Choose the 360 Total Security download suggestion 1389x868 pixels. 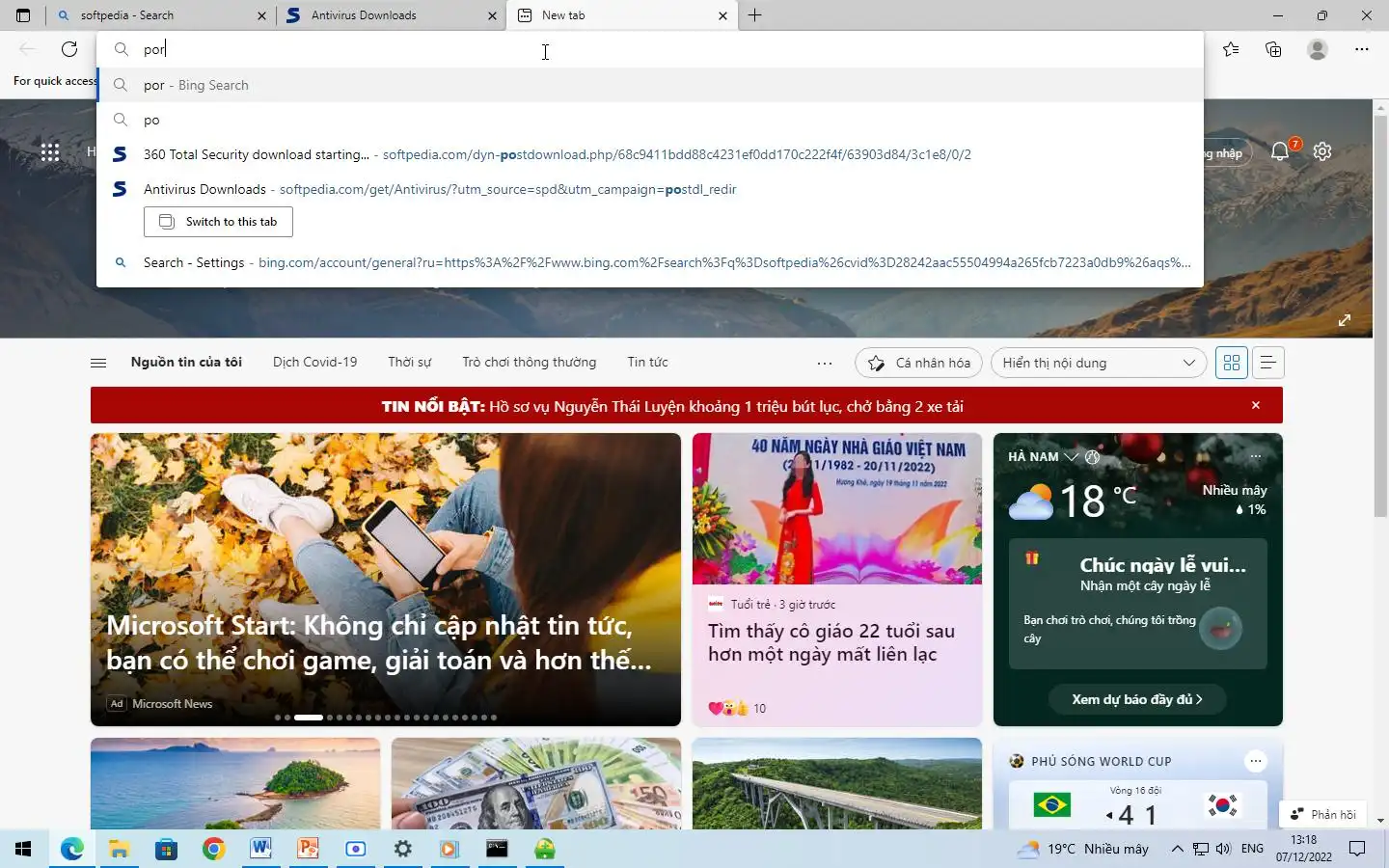tap(650, 154)
